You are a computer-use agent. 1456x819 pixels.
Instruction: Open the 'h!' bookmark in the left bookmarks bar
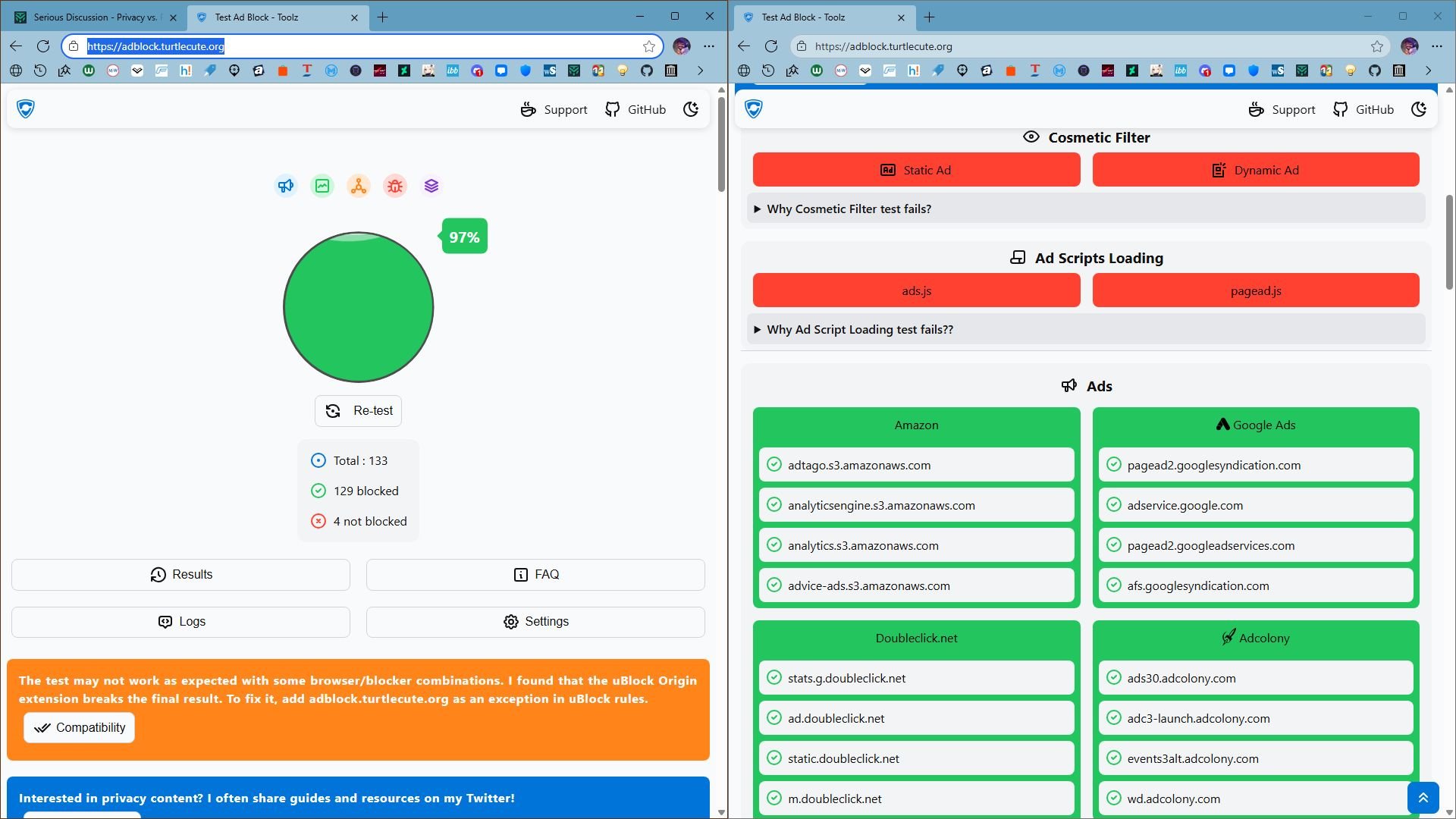tap(186, 71)
